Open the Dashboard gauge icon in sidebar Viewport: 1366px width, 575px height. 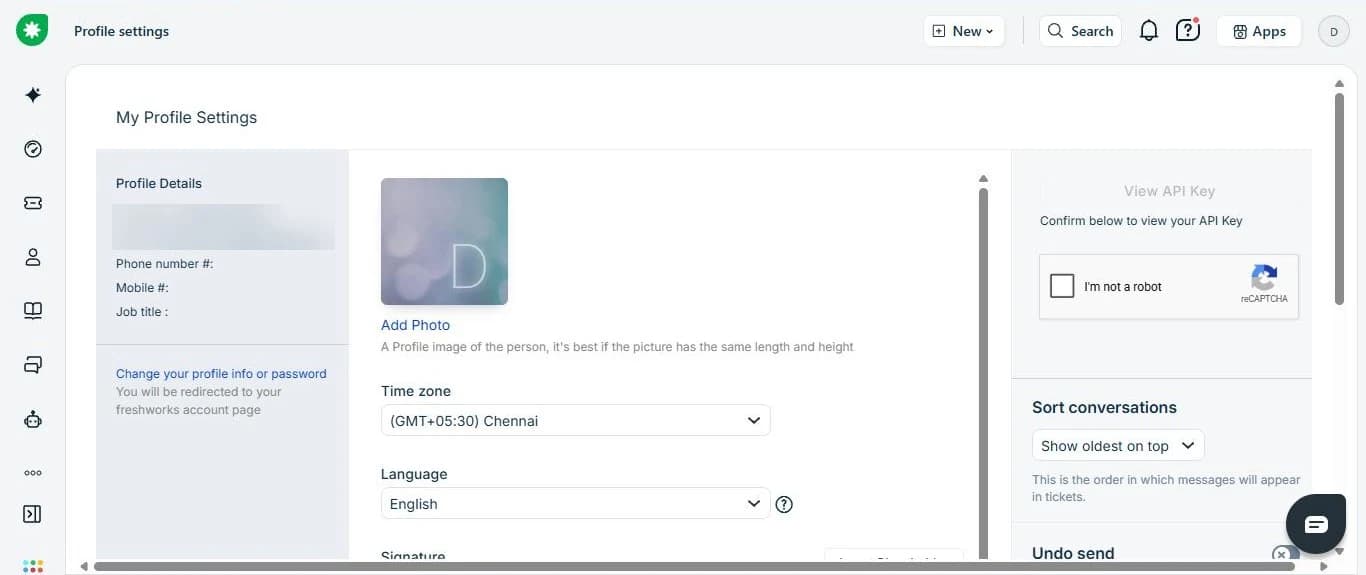33,149
